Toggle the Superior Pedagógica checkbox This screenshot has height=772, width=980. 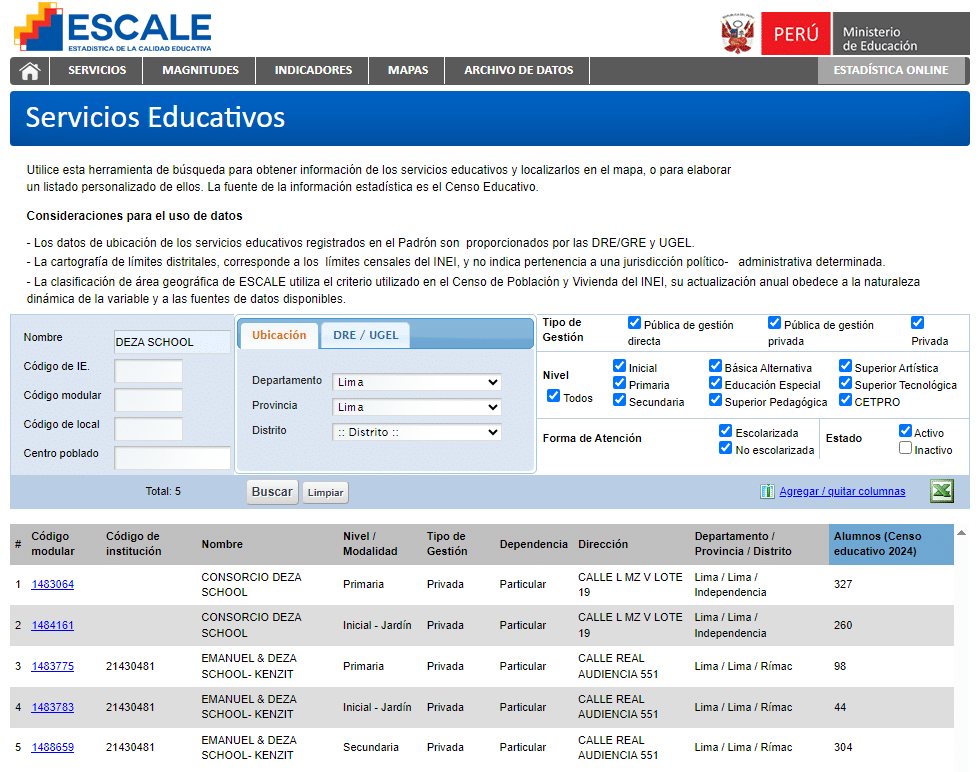point(716,399)
